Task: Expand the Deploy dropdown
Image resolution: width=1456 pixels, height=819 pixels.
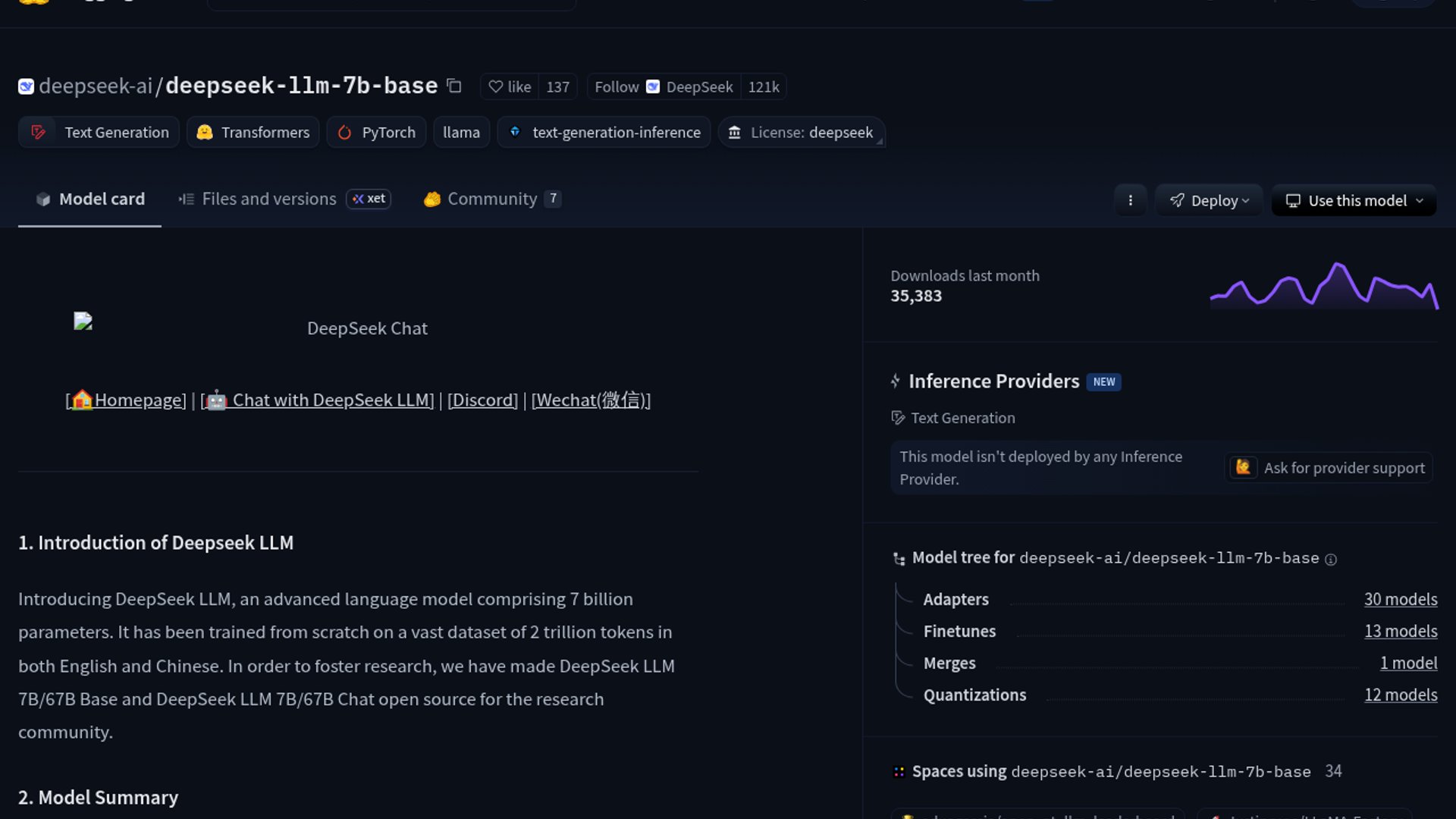Action: pos(1209,200)
